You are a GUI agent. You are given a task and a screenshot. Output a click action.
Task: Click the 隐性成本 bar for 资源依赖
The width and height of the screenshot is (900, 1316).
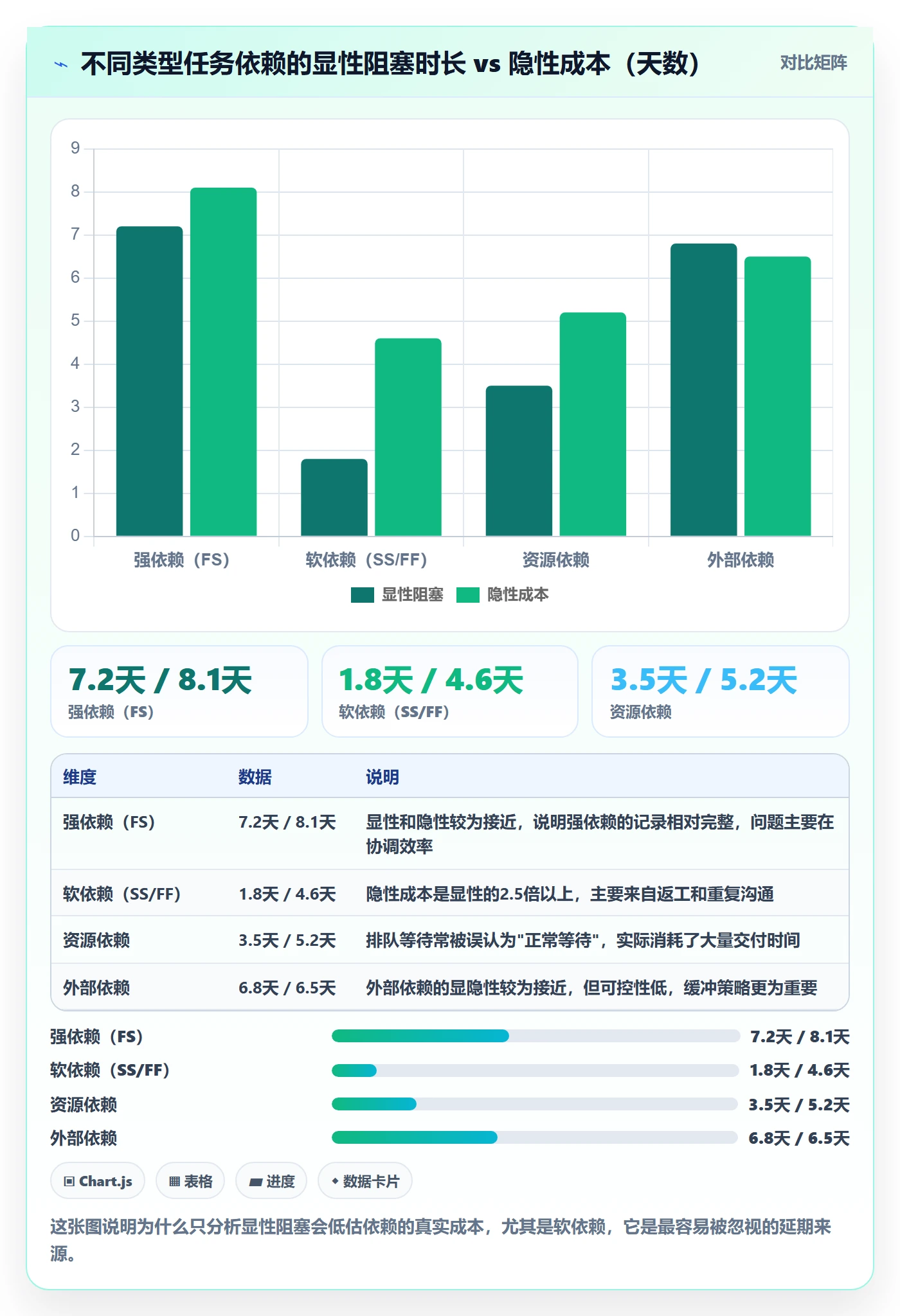coord(593,424)
